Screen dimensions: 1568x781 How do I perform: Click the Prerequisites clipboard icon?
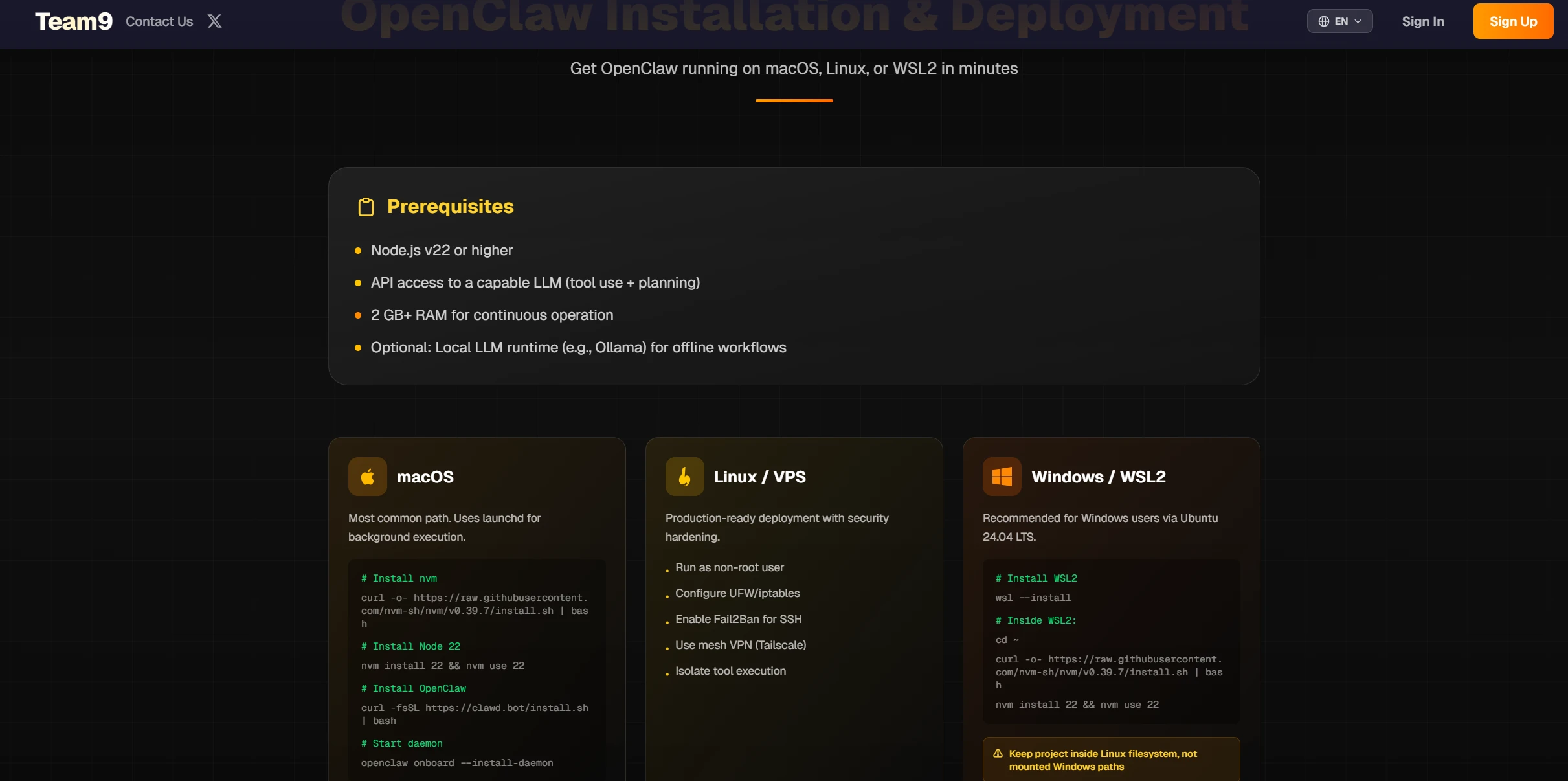point(366,207)
